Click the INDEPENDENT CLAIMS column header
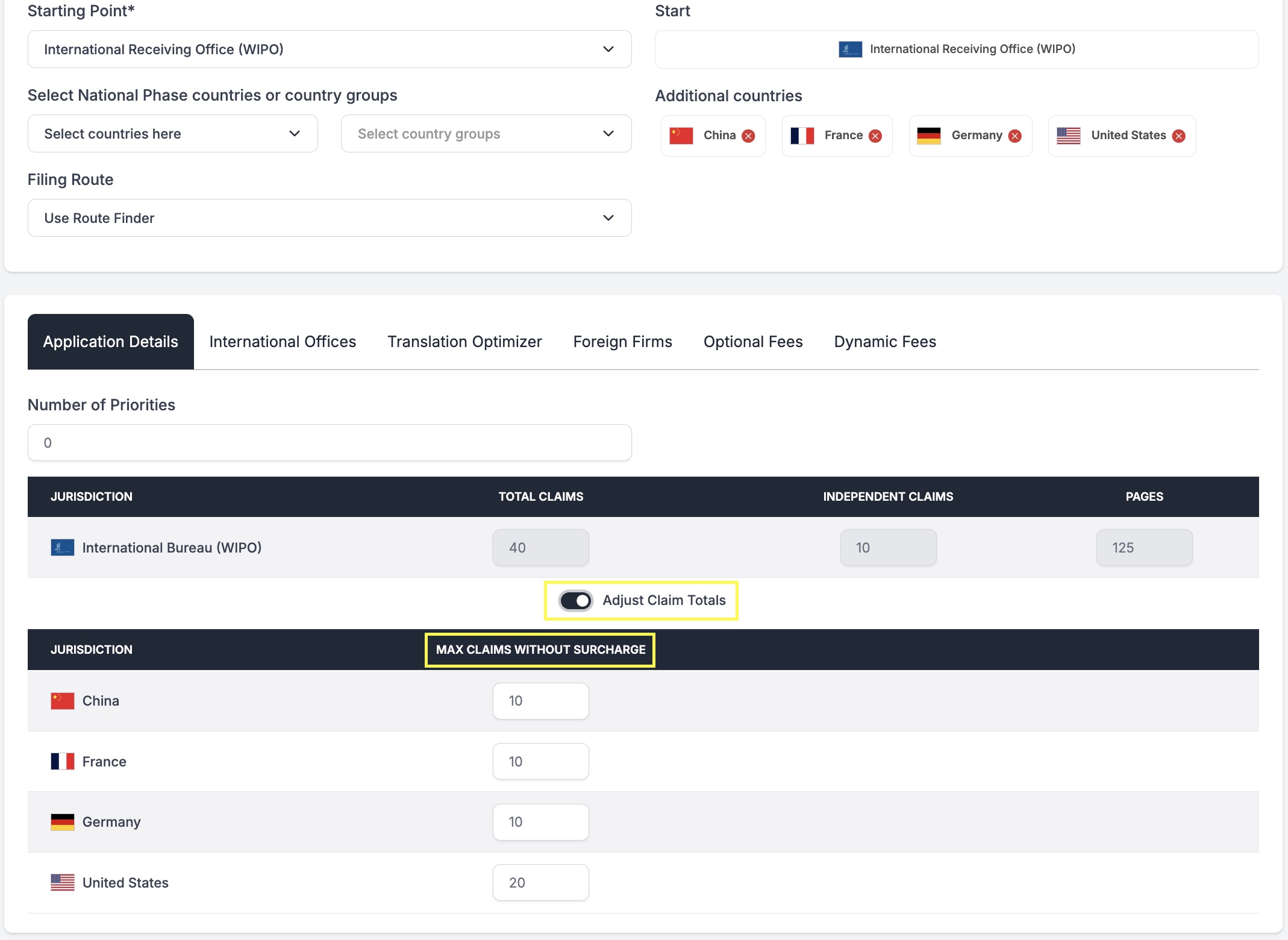Screen dimensions: 1288x940 point(888,497)
